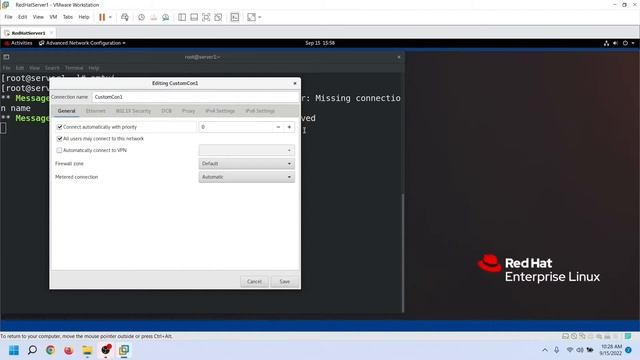Enable Automatically connect to VPN checkbox

[x=60, y=150]
